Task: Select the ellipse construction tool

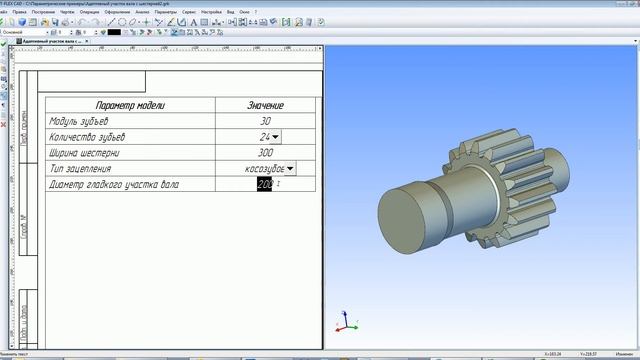Action: pyautogui.click(x=132, y=22)
